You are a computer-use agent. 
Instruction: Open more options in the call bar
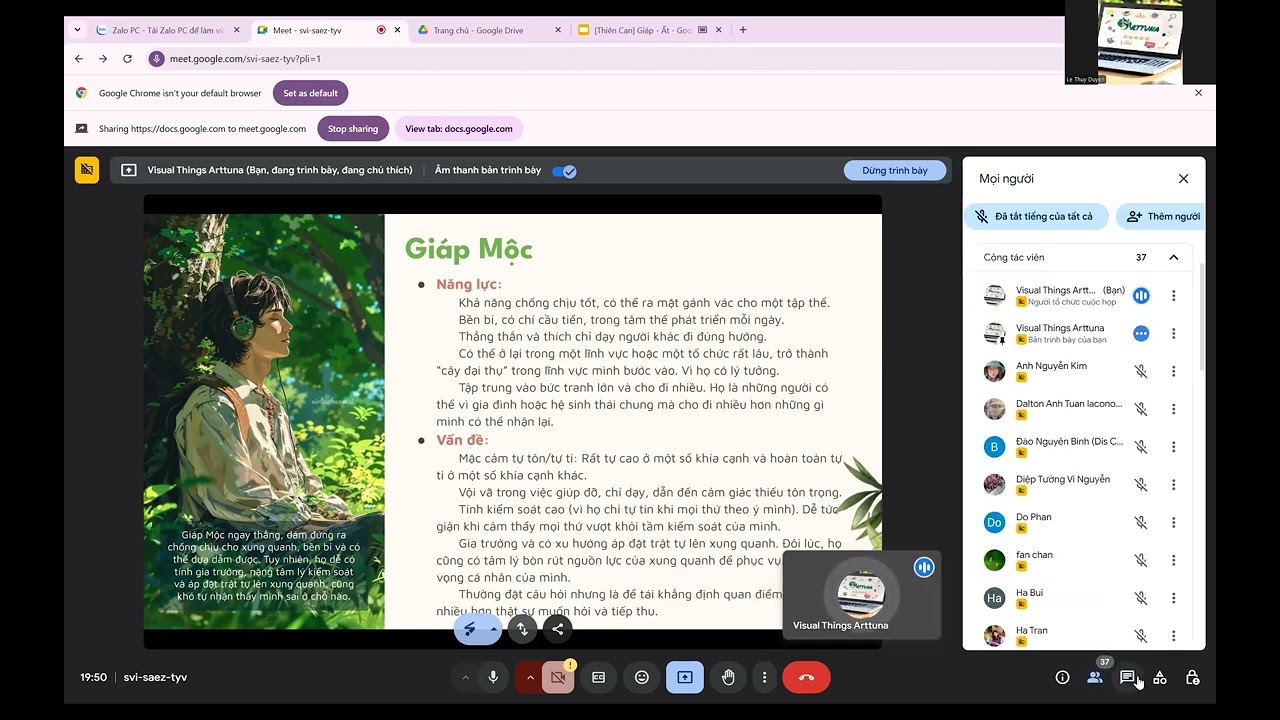765,677
